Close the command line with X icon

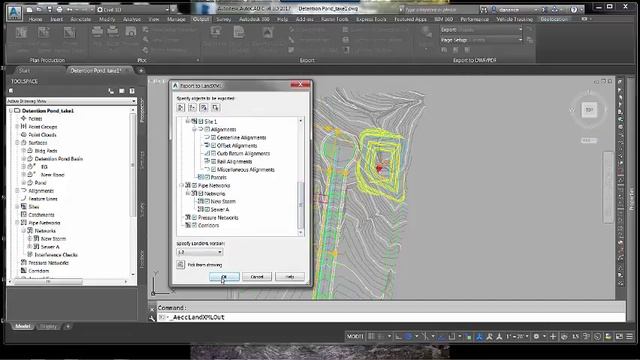(152, 309)
